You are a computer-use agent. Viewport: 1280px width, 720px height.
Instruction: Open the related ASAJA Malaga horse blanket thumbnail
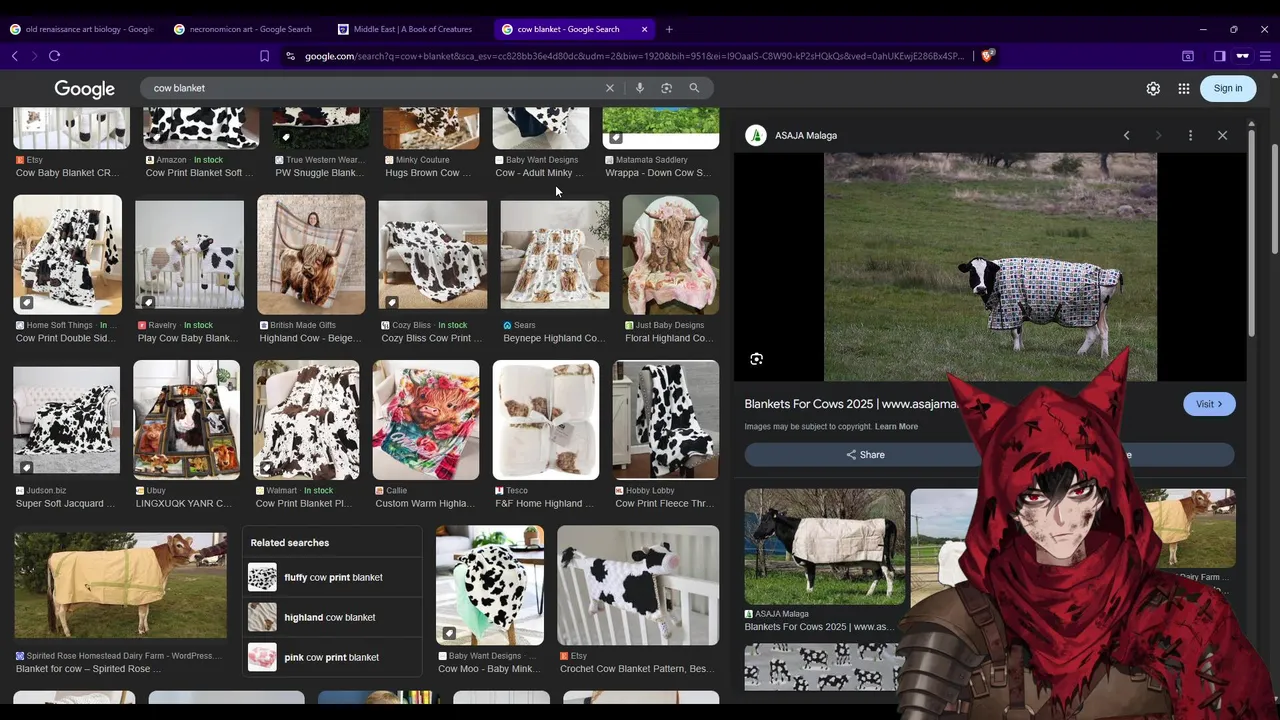click(825, 546)
